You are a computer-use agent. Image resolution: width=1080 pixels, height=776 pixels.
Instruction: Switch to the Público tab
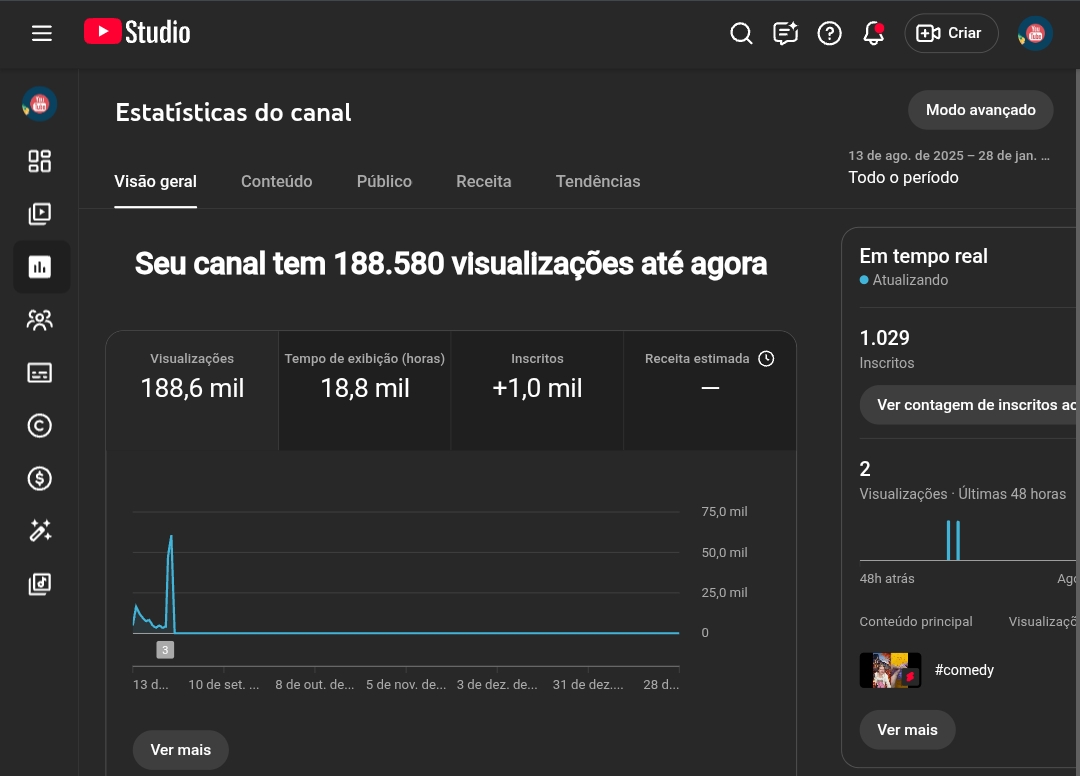click(384, 181)
